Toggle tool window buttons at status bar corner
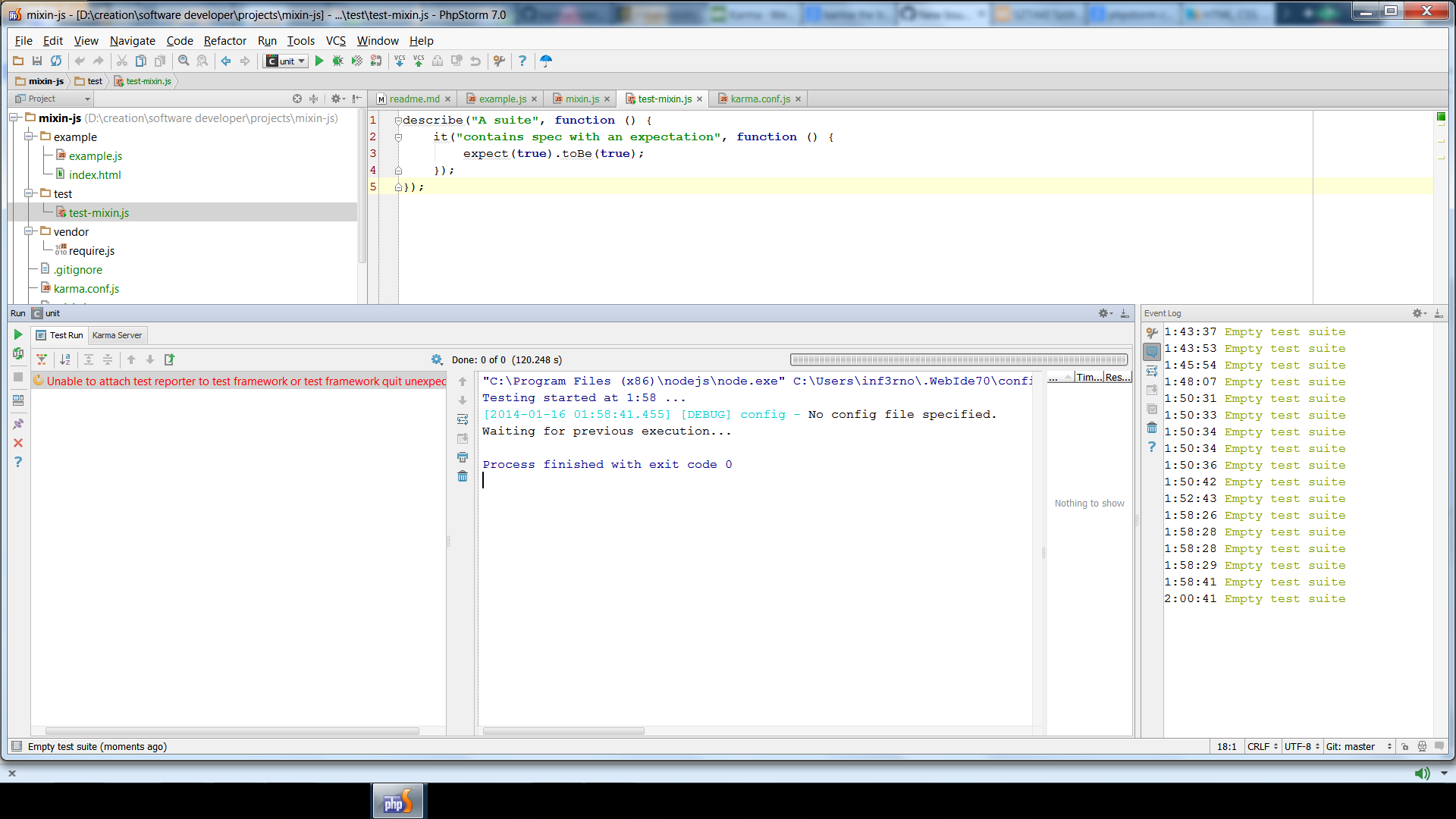The height and width of the screenshot is (819, 1456). point(17,746)
